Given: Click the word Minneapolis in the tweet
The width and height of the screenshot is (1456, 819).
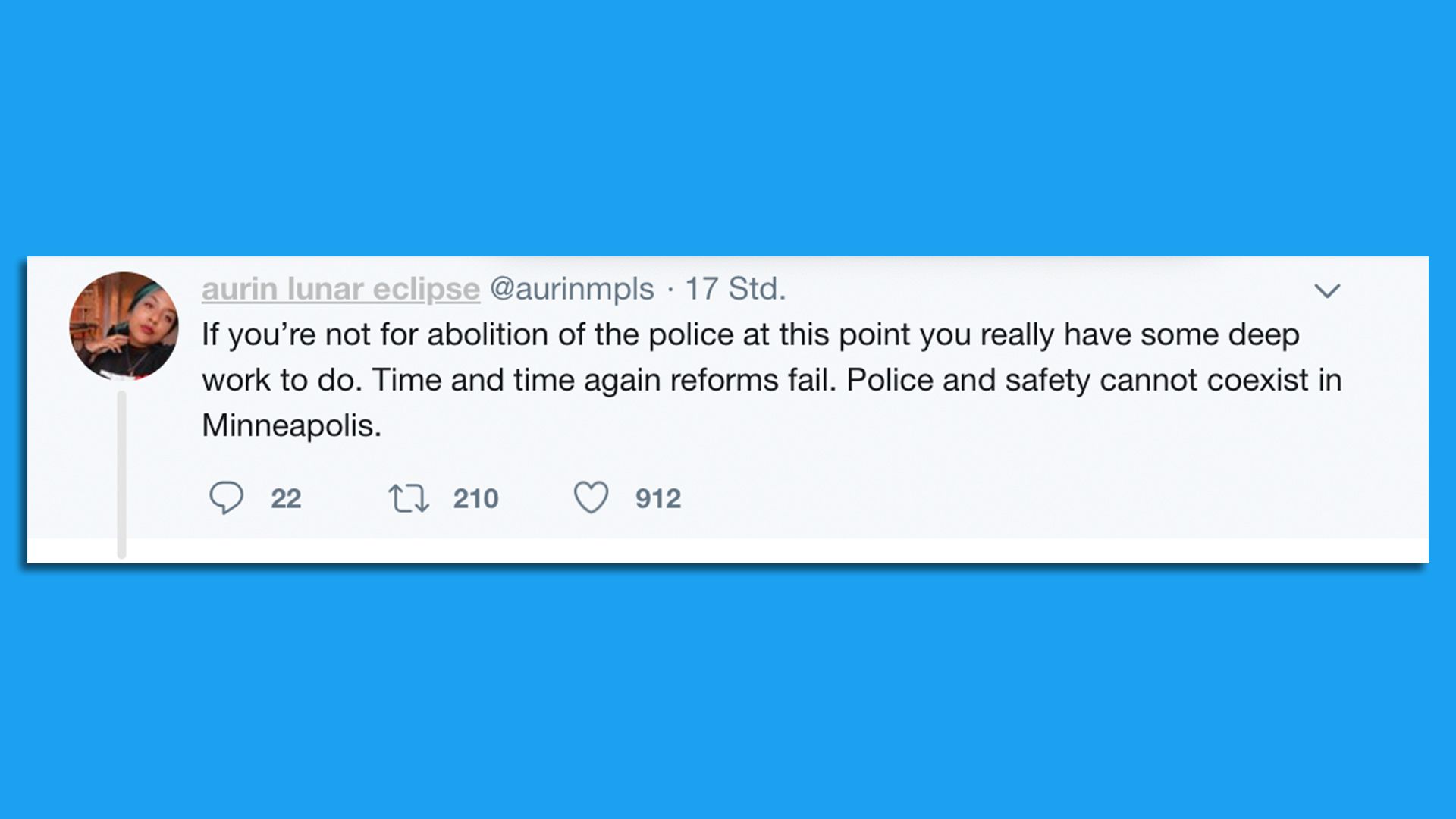Looking at the screenshot, I should (x=290, y=425).
